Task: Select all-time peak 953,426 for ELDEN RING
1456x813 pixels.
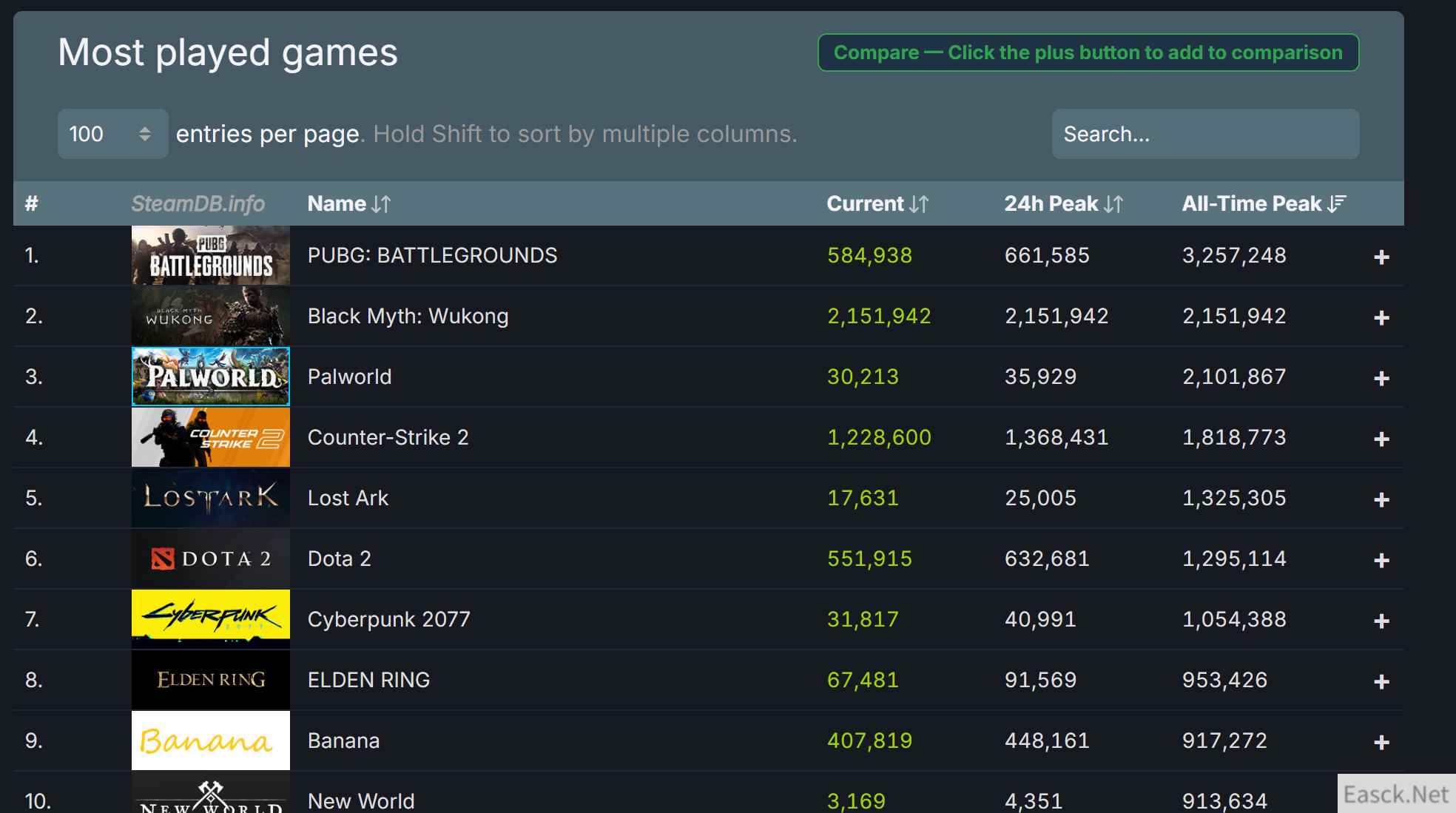Action: (1224, 680)
